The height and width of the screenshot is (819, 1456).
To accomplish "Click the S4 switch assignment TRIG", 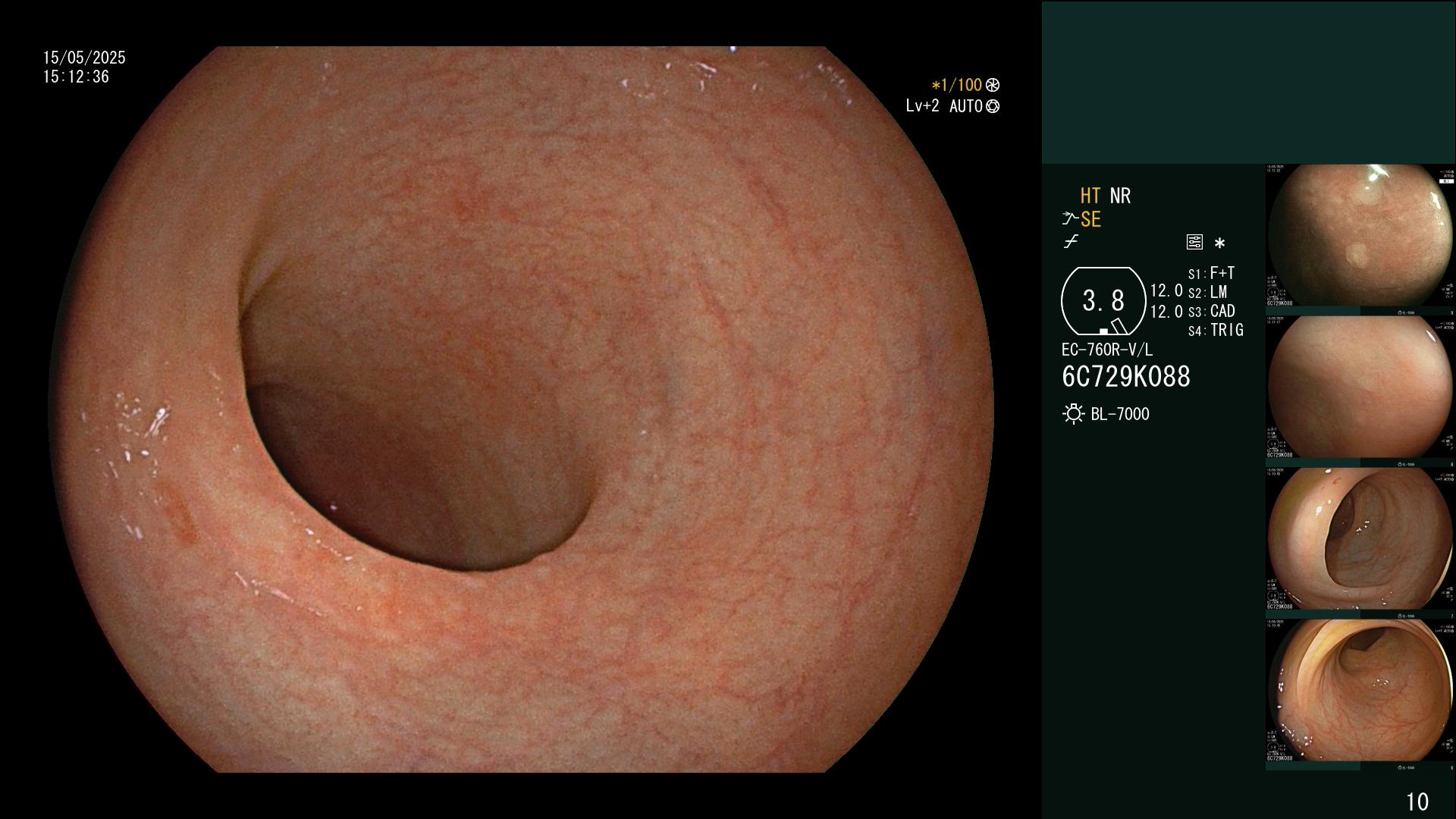I will [x=1216, y=330].
